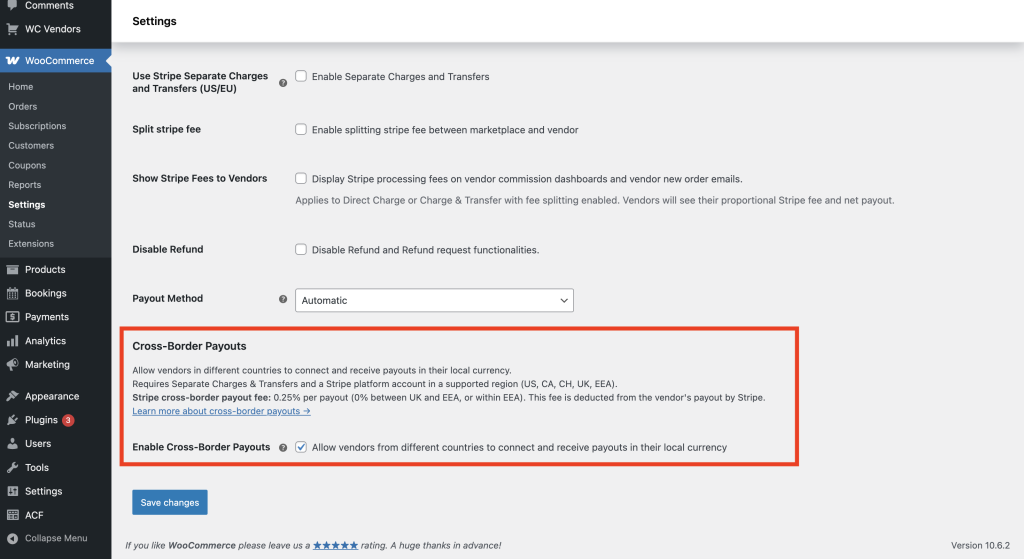
Task: Click the Plugins update count badge
Action: coord(68,420)
